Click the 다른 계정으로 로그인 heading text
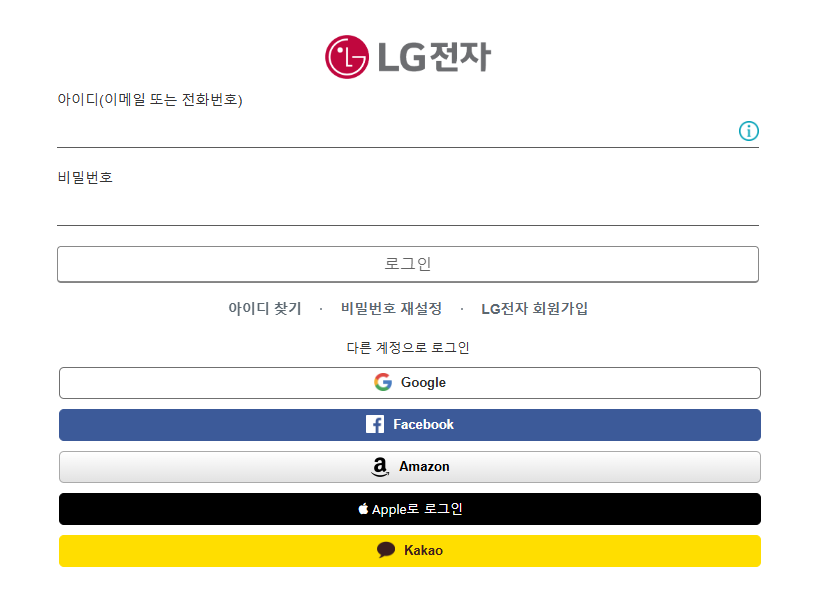The width and height of the screenshot is (831, 610). click(x=408, y=348)
